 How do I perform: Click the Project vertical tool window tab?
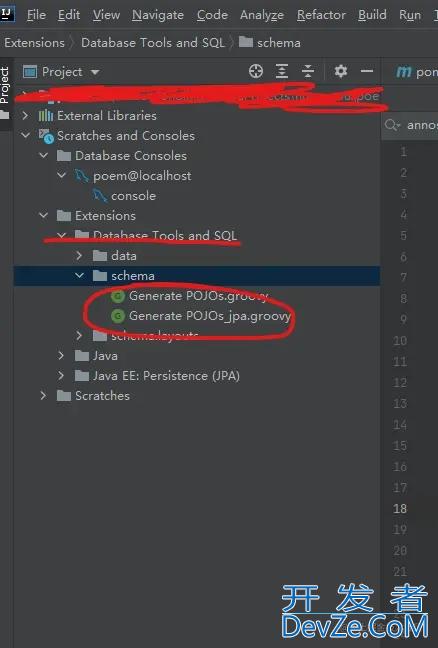tap(5, 86)
